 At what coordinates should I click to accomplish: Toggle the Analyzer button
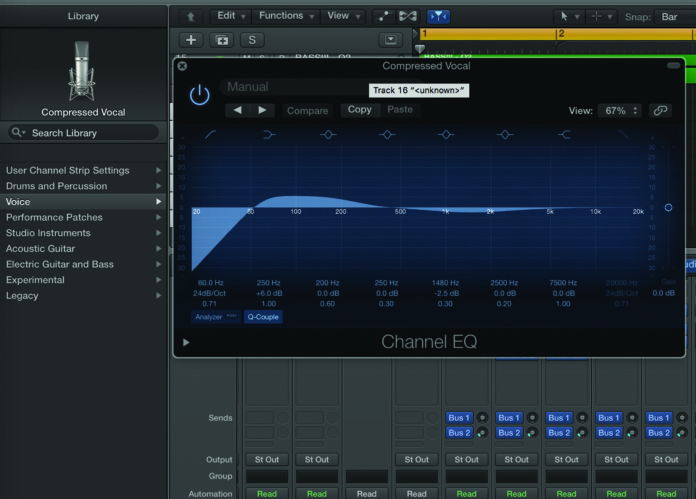pos(216,317)
